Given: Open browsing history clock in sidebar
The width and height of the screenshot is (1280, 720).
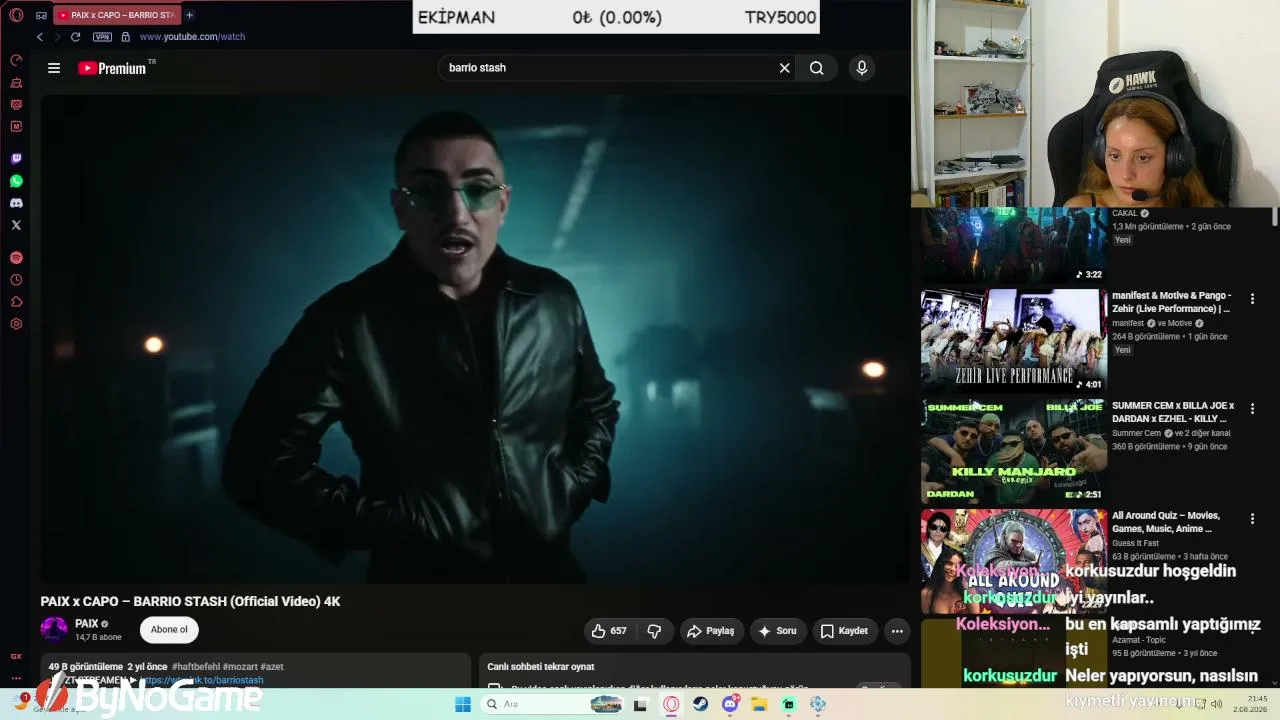Looking at the screenshot, I should 16,280.
